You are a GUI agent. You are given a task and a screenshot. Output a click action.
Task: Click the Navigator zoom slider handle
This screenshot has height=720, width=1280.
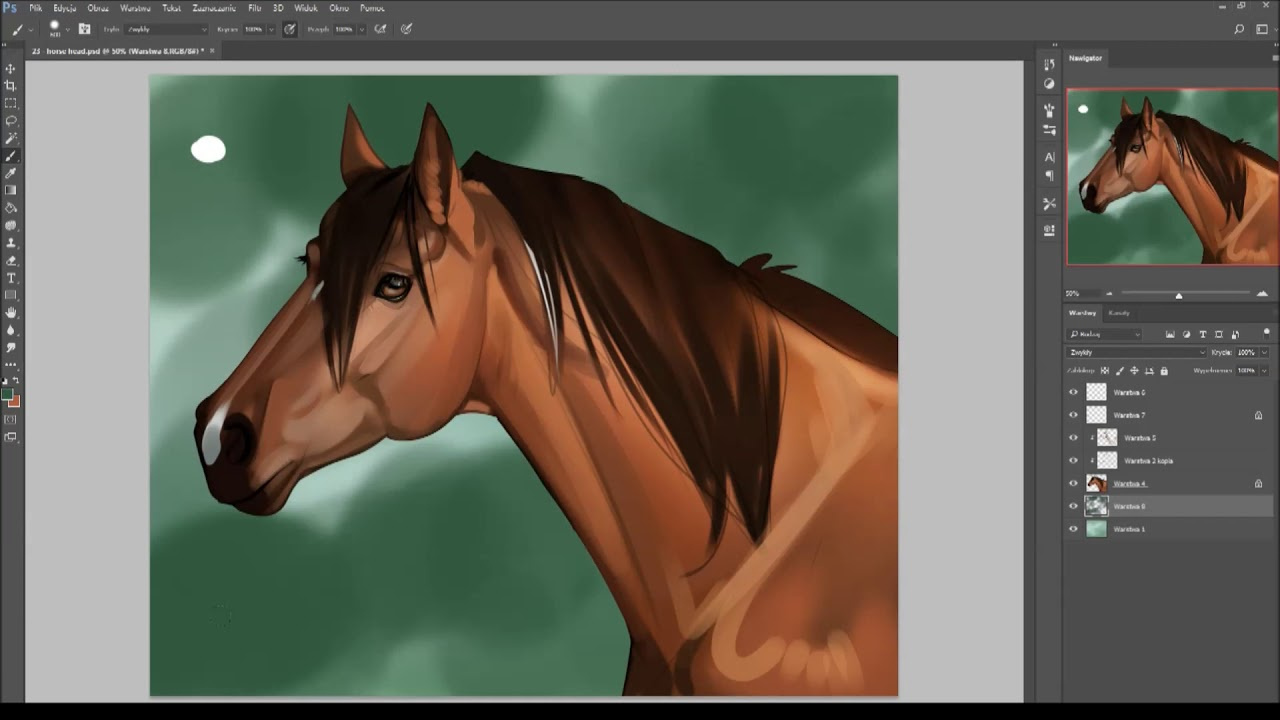pyautogui.click(x=1179, y=295)
